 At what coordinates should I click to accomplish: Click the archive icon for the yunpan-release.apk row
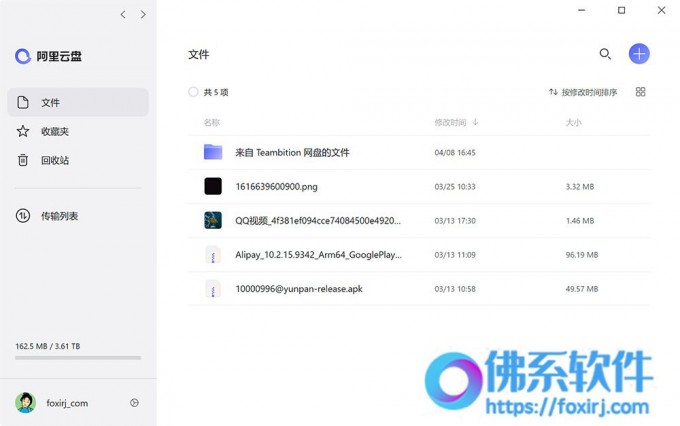pos(213,289)
